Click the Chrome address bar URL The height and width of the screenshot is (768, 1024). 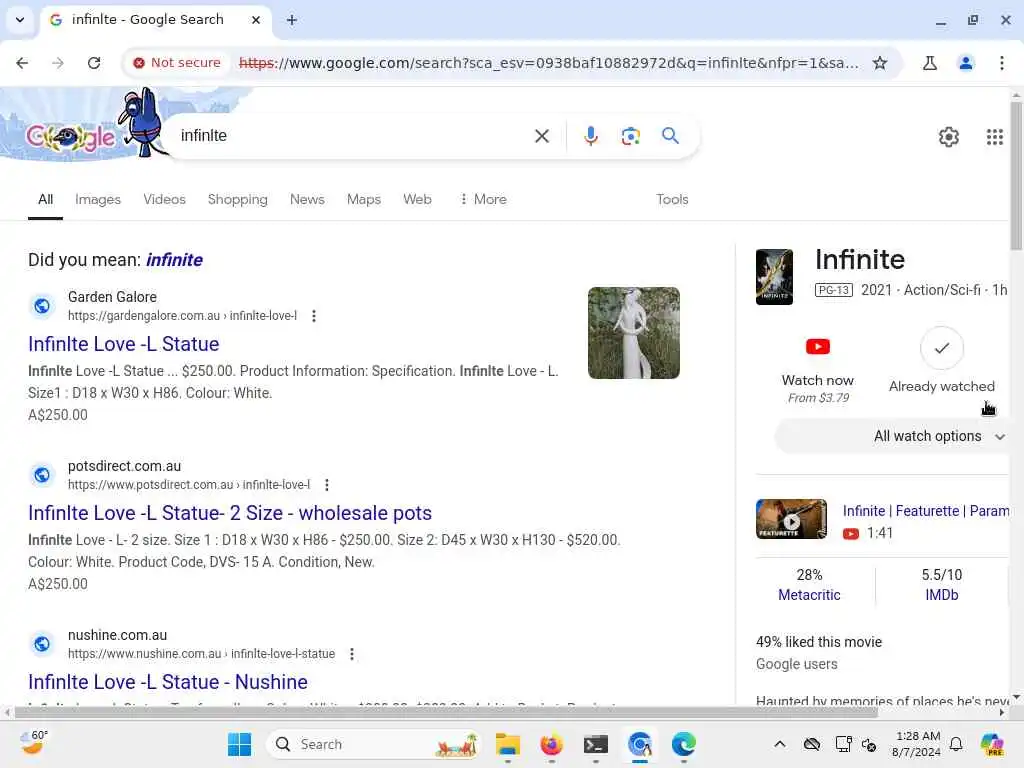pos(549,63)
